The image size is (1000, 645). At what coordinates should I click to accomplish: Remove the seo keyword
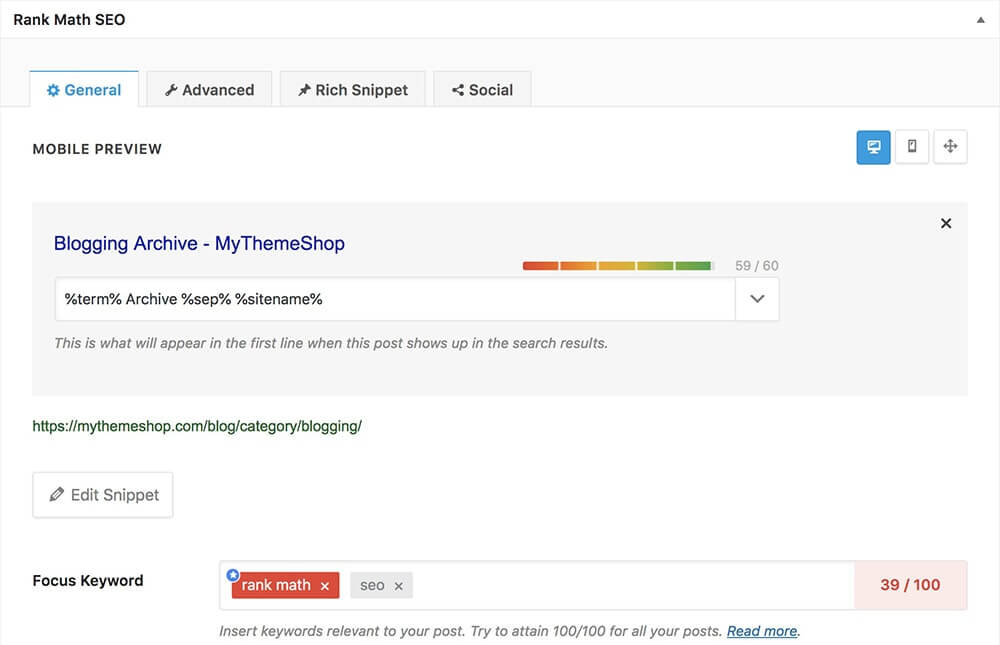point(399,586)
